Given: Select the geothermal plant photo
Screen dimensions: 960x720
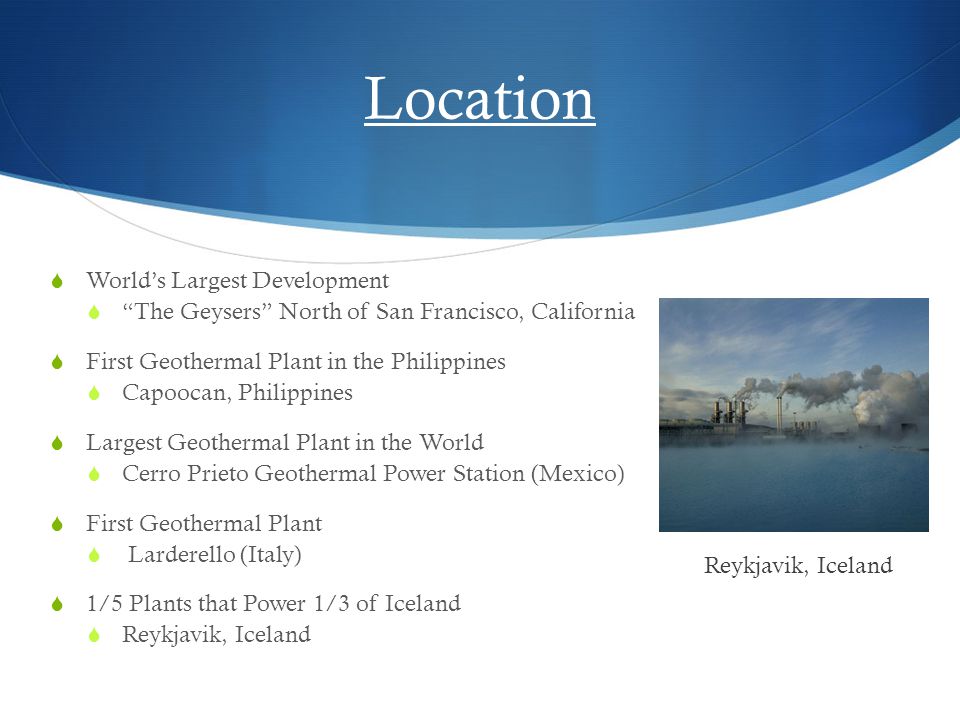Looking at the screenshot, I should (793, 414).
